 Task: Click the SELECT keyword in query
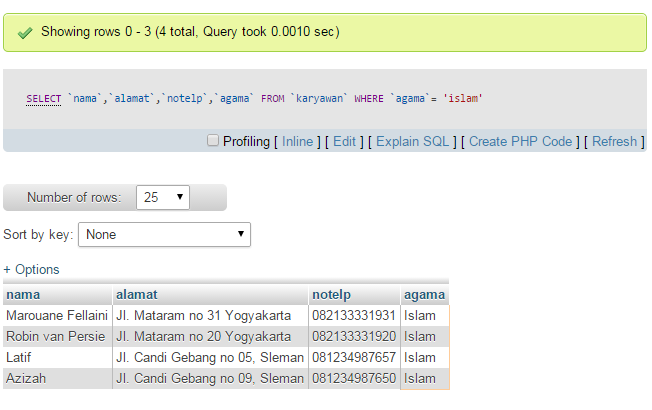[44, 99]
